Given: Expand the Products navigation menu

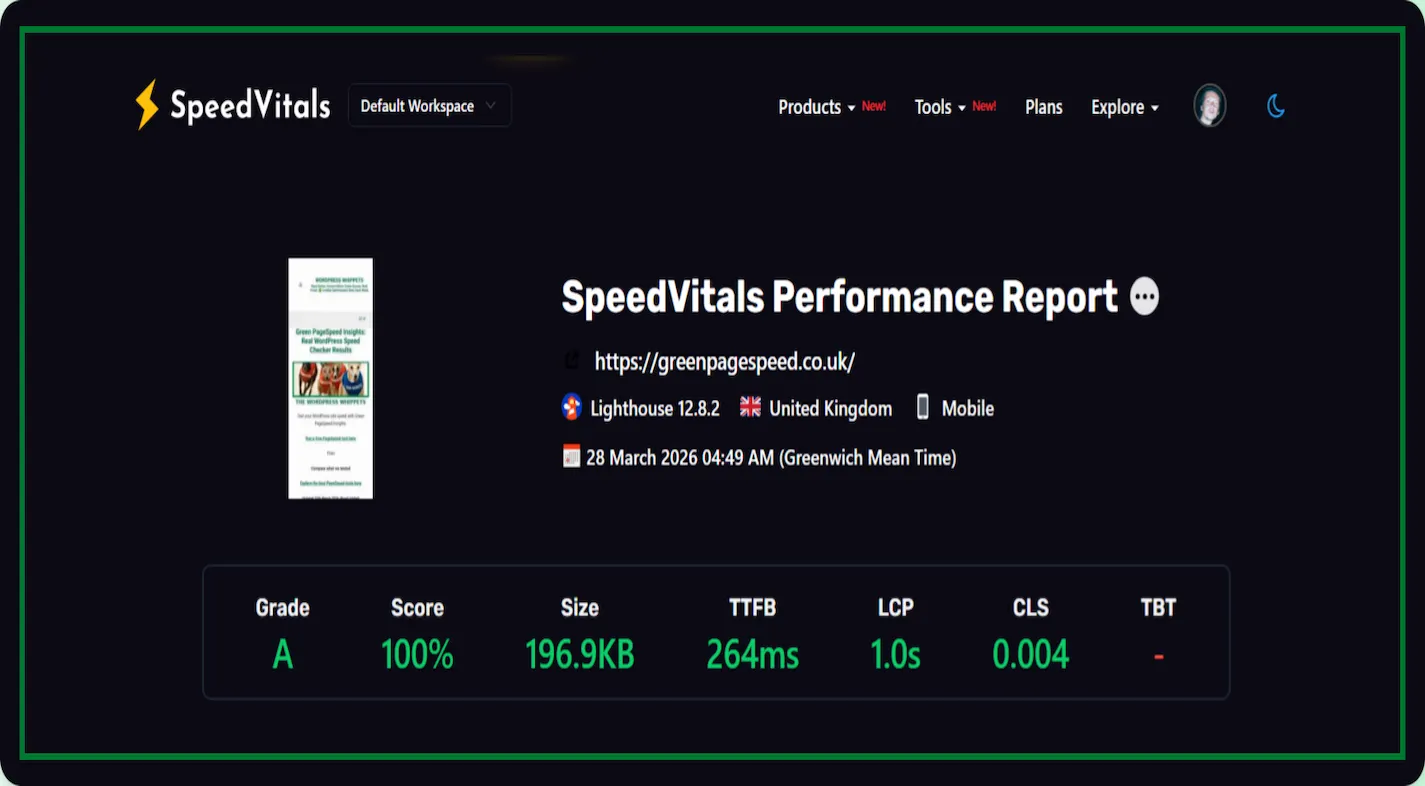Looking at the screenshot, I should [816, 107].
